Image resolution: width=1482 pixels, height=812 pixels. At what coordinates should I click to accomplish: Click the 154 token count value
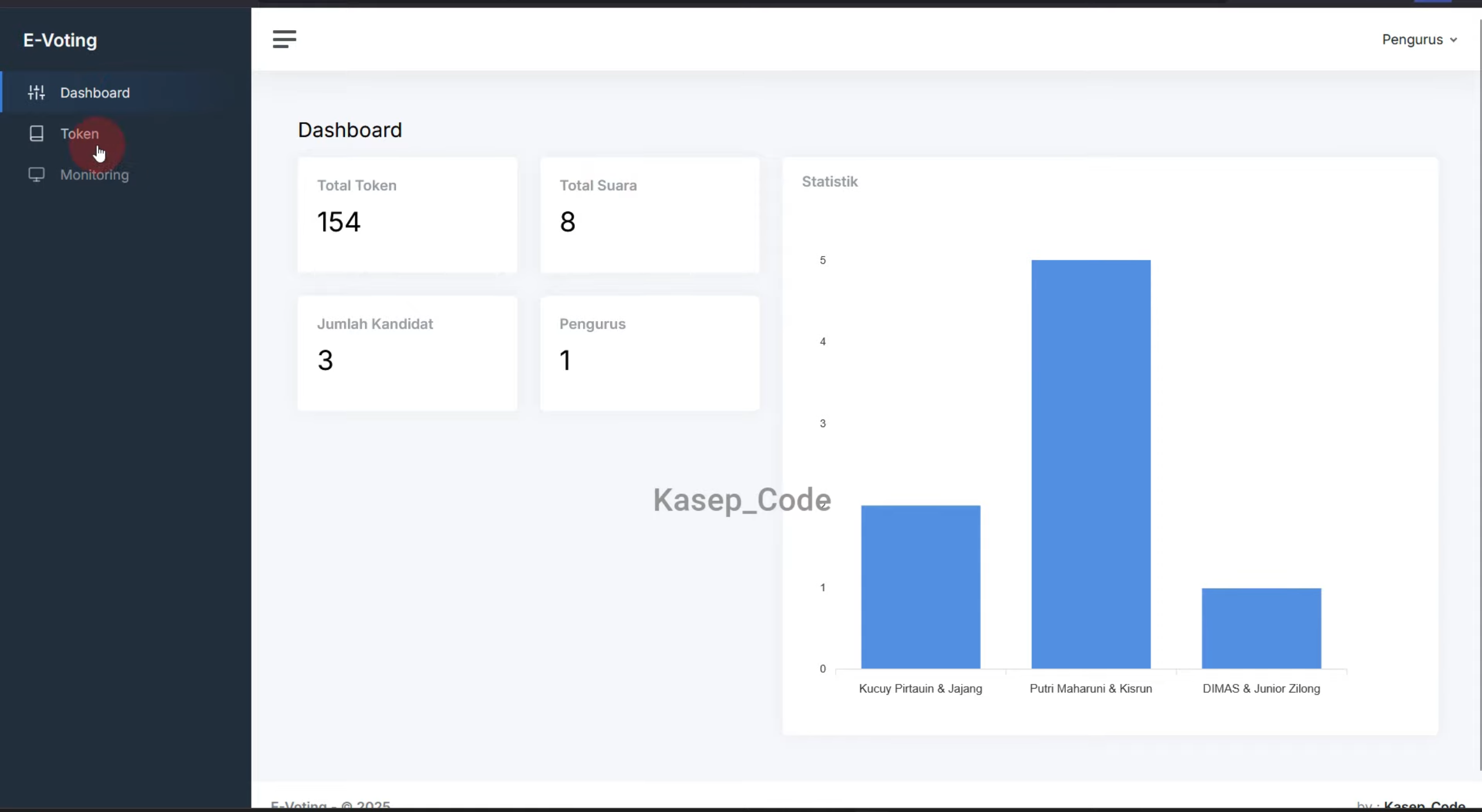[x=338, y=221]
